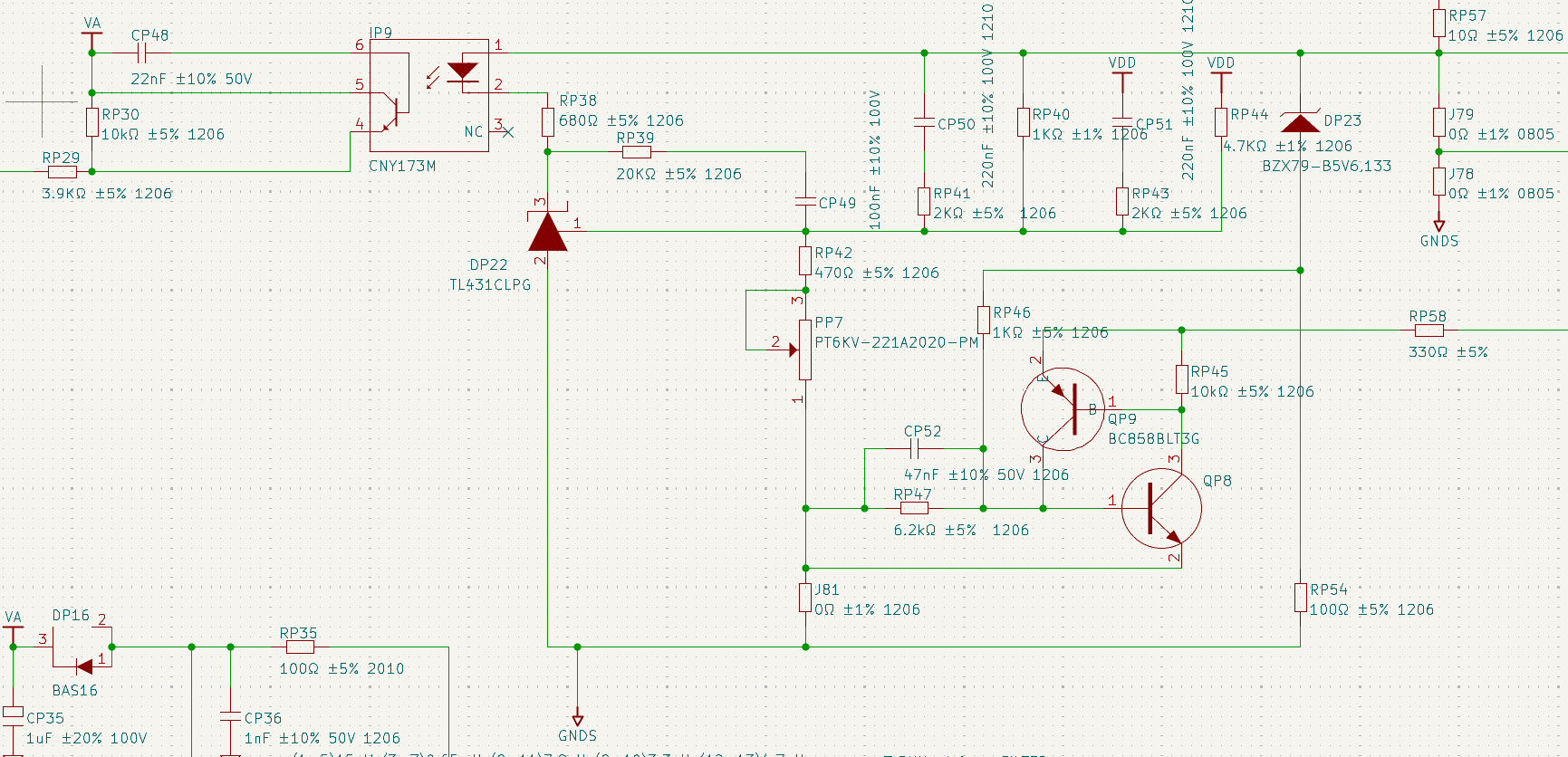Click the BAS16 diode DP16
This screenshot has height=757, width=1568.
pyautogui.click(x=84, y=666)
